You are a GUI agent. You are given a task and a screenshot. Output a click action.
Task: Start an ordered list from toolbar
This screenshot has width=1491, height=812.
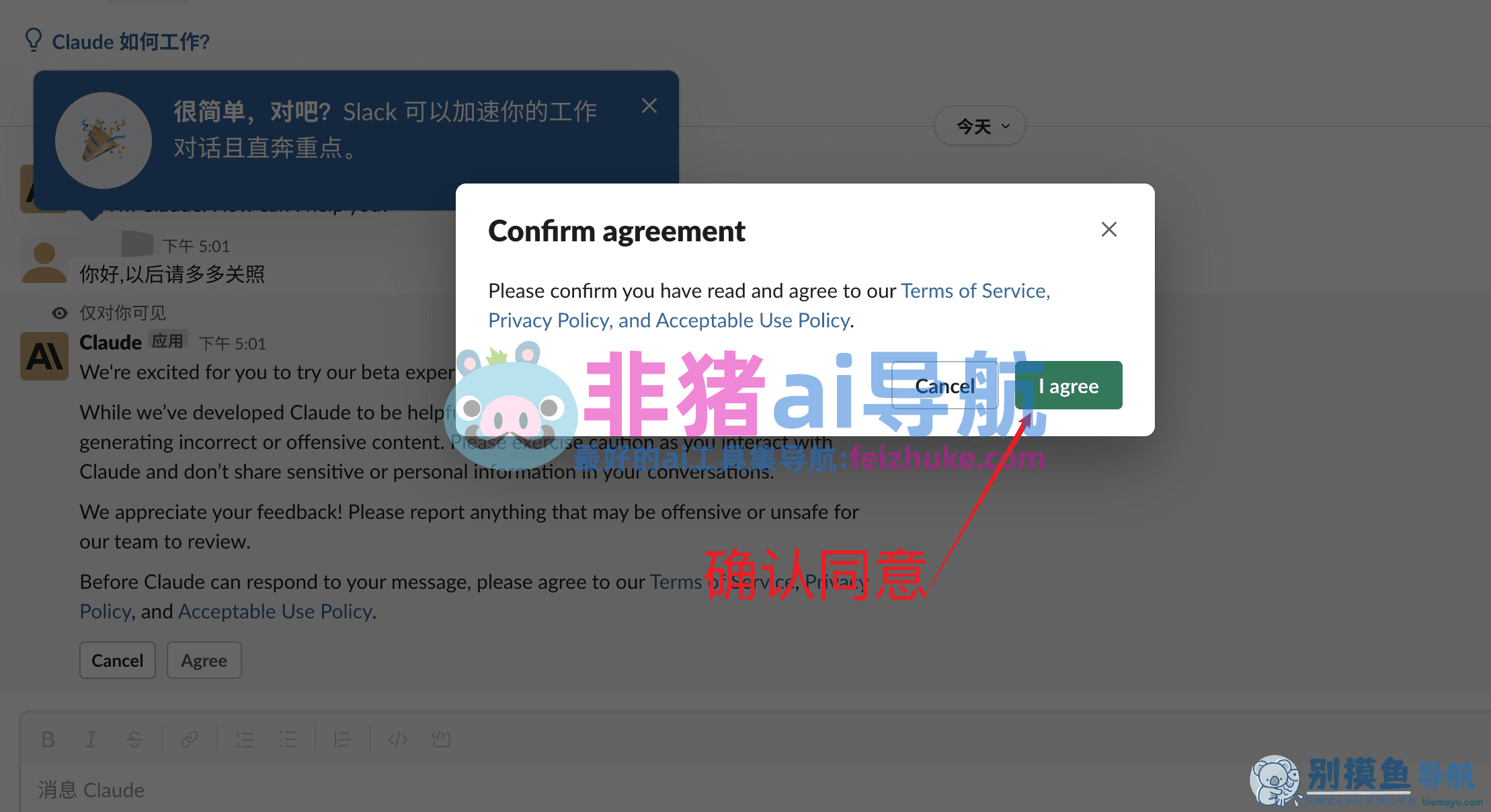[244, 739]
